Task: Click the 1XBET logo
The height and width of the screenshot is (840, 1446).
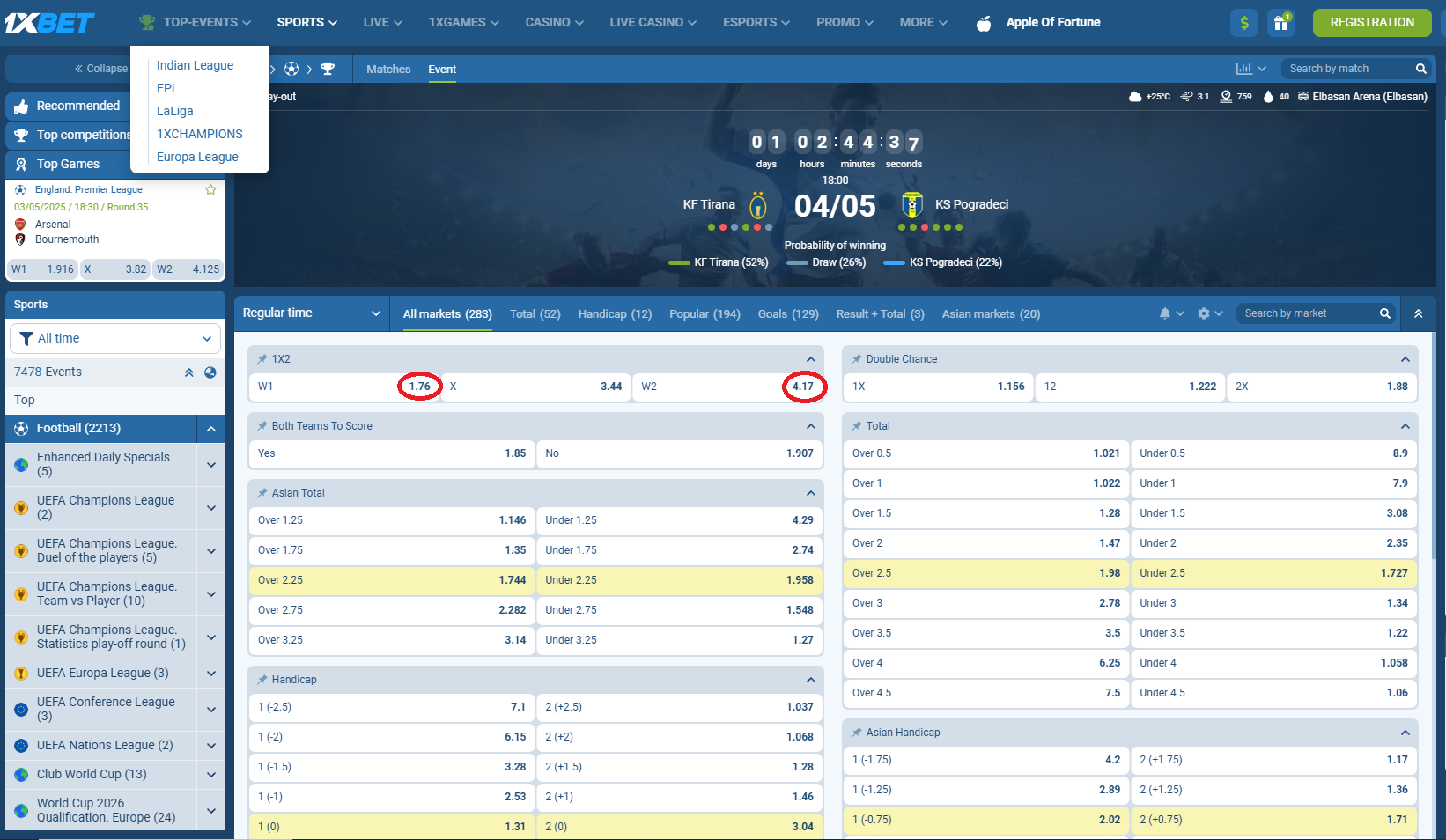Action: coord(49,23)
